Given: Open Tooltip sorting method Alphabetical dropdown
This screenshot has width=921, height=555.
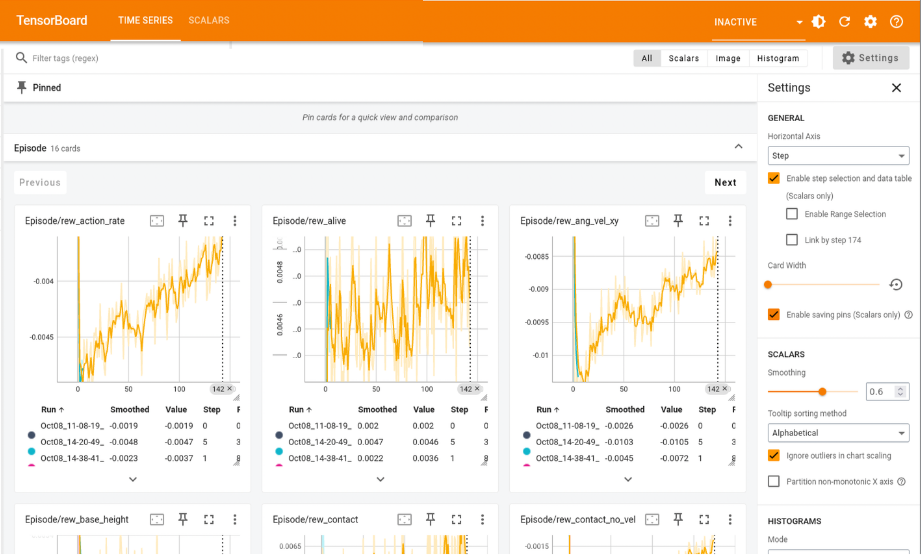Looking at the screenshot, I should click(838, 433).
